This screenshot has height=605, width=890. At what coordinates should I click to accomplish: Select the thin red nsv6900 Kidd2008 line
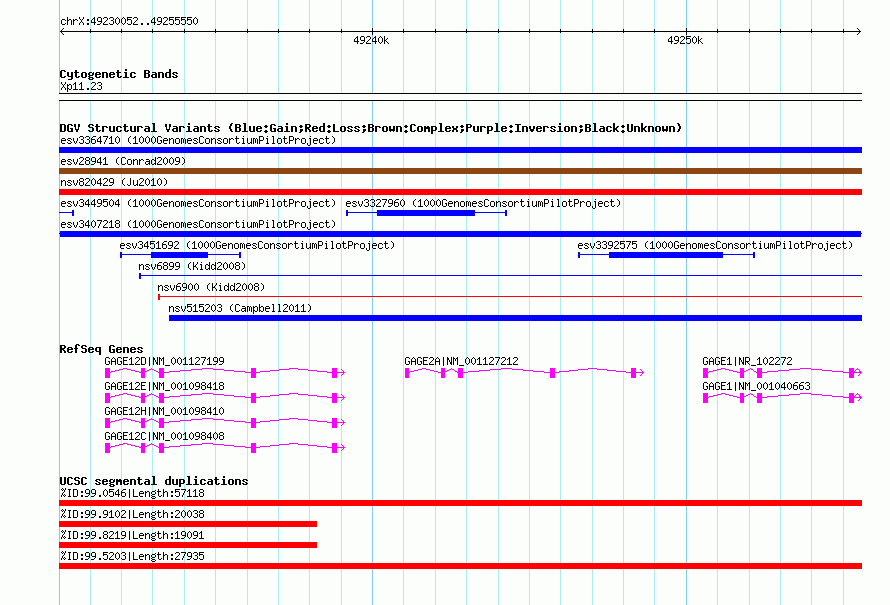[510, 297]
